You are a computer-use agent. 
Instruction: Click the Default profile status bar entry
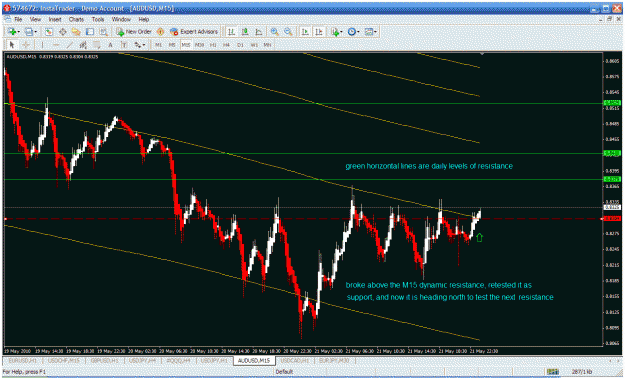(x=284, y=372)
